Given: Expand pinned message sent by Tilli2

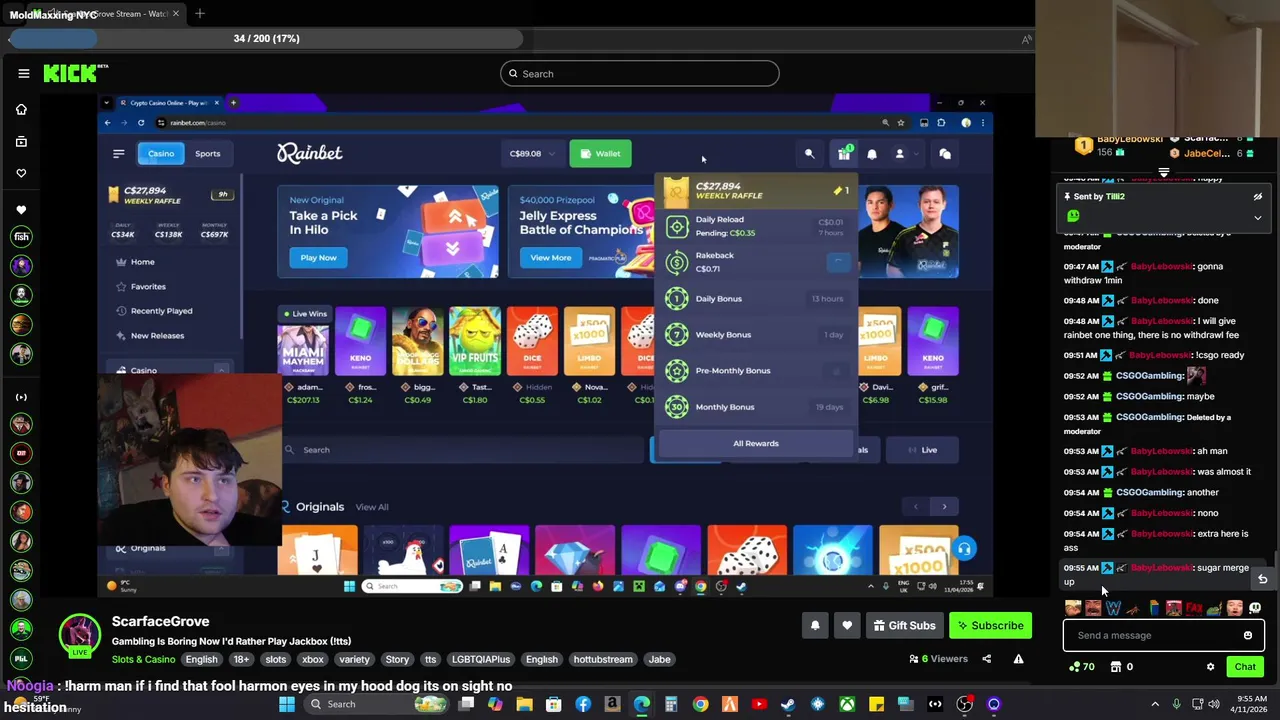Looking at the screenshot, I should [x=1258, y=217].
